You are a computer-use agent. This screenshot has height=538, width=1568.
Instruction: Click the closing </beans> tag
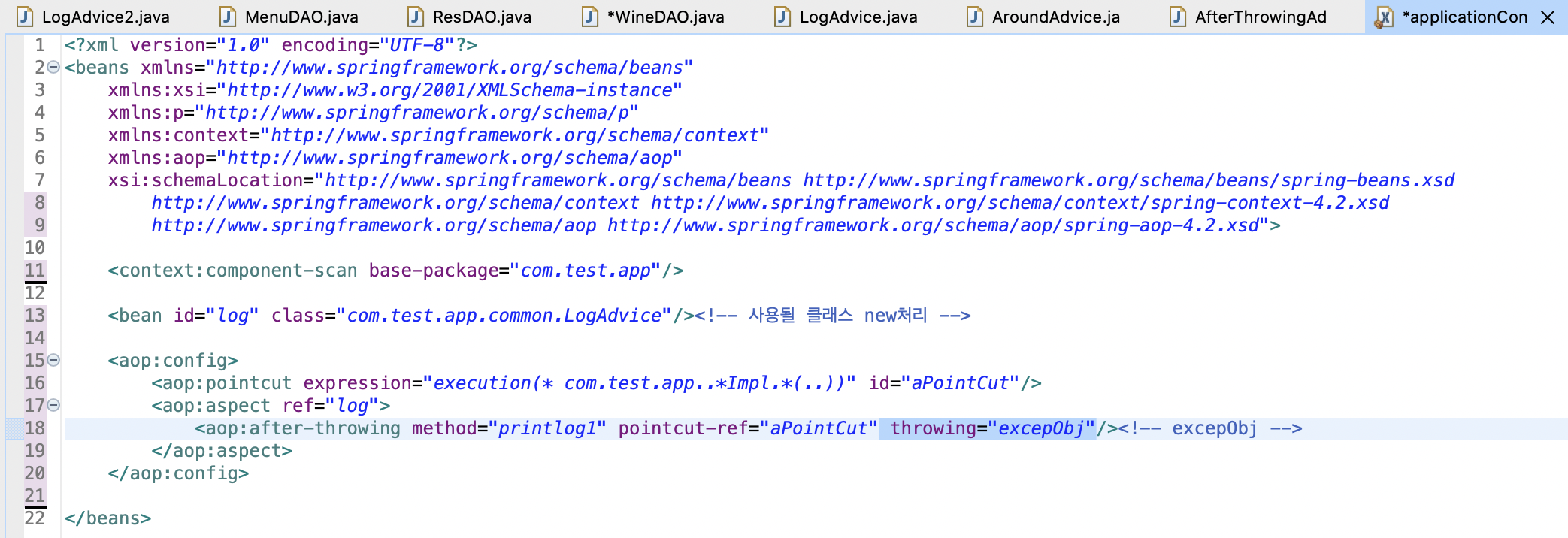[107, 518]
